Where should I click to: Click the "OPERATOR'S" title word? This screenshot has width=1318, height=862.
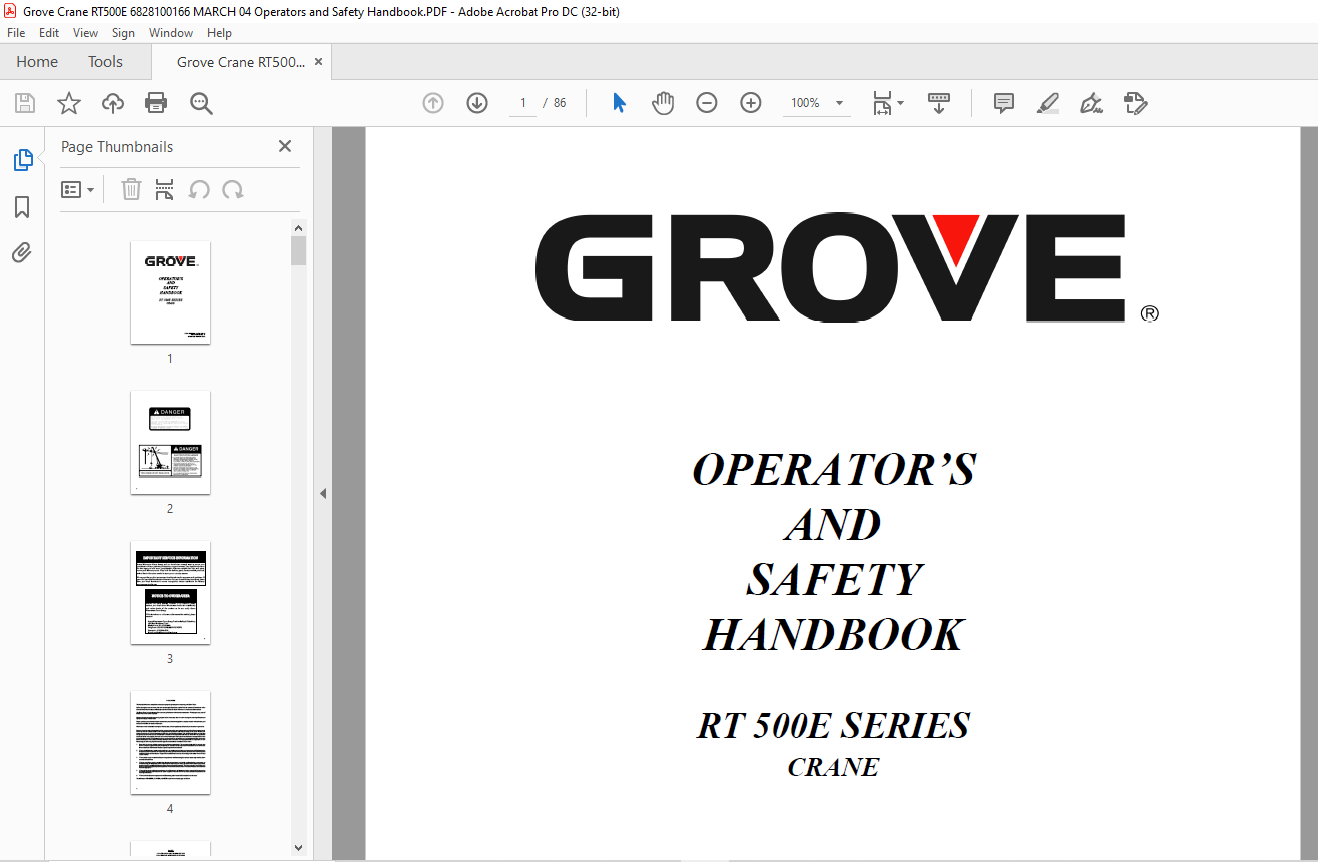pyautogui.click(x=834, y=469)
